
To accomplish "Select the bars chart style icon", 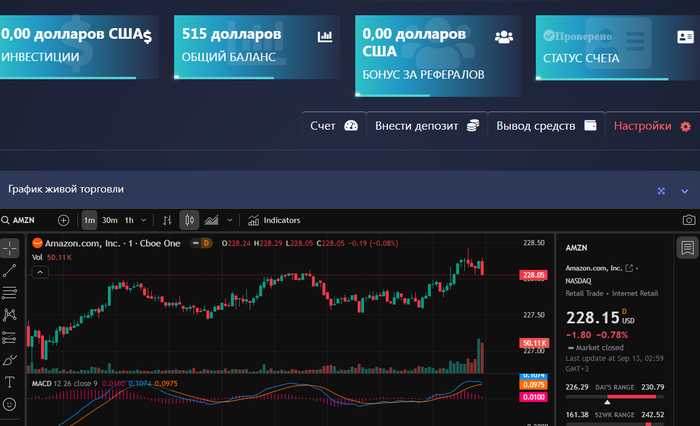I will click(167, 220).
